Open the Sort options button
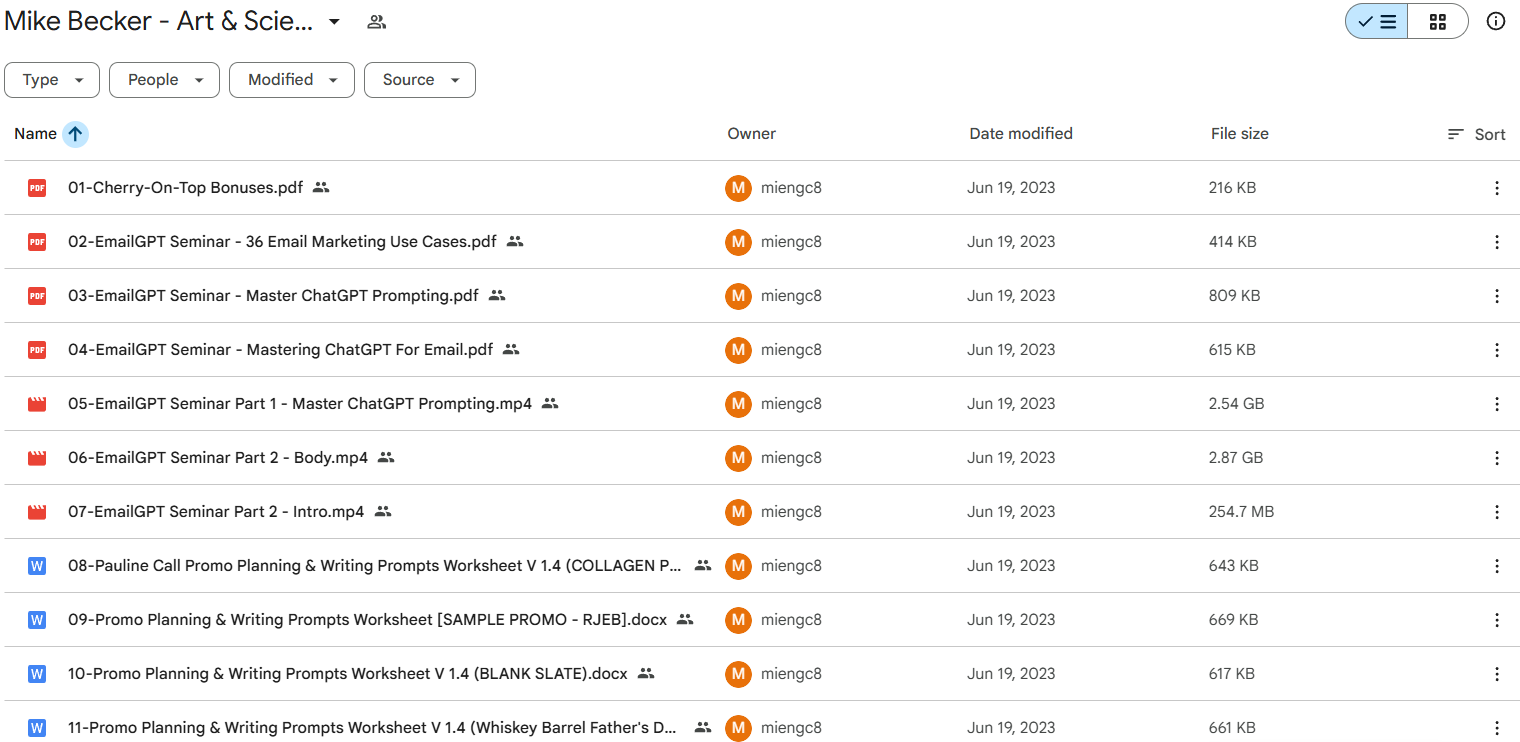Image resolution: width=1520 pixels, height=742 pixels. point(1476,134)
